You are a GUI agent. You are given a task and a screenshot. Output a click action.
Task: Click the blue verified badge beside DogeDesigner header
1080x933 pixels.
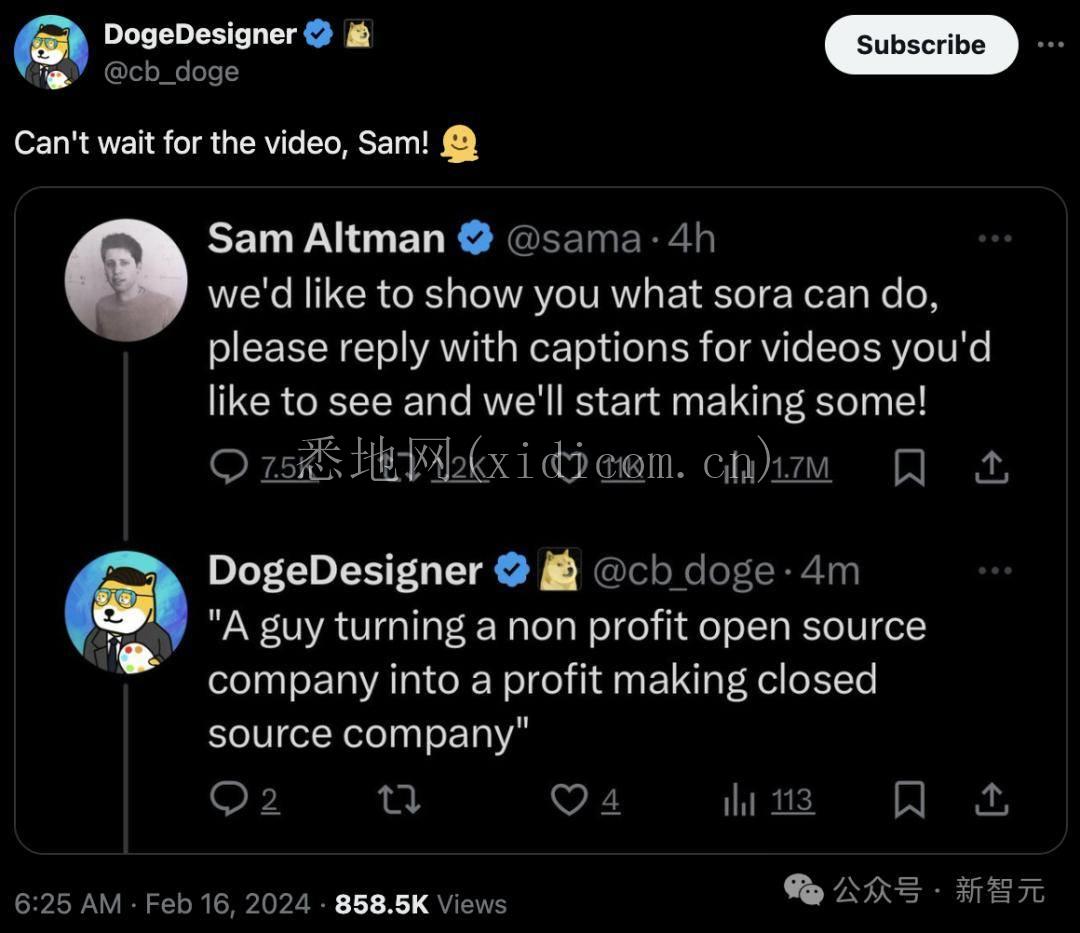point(319,35)
